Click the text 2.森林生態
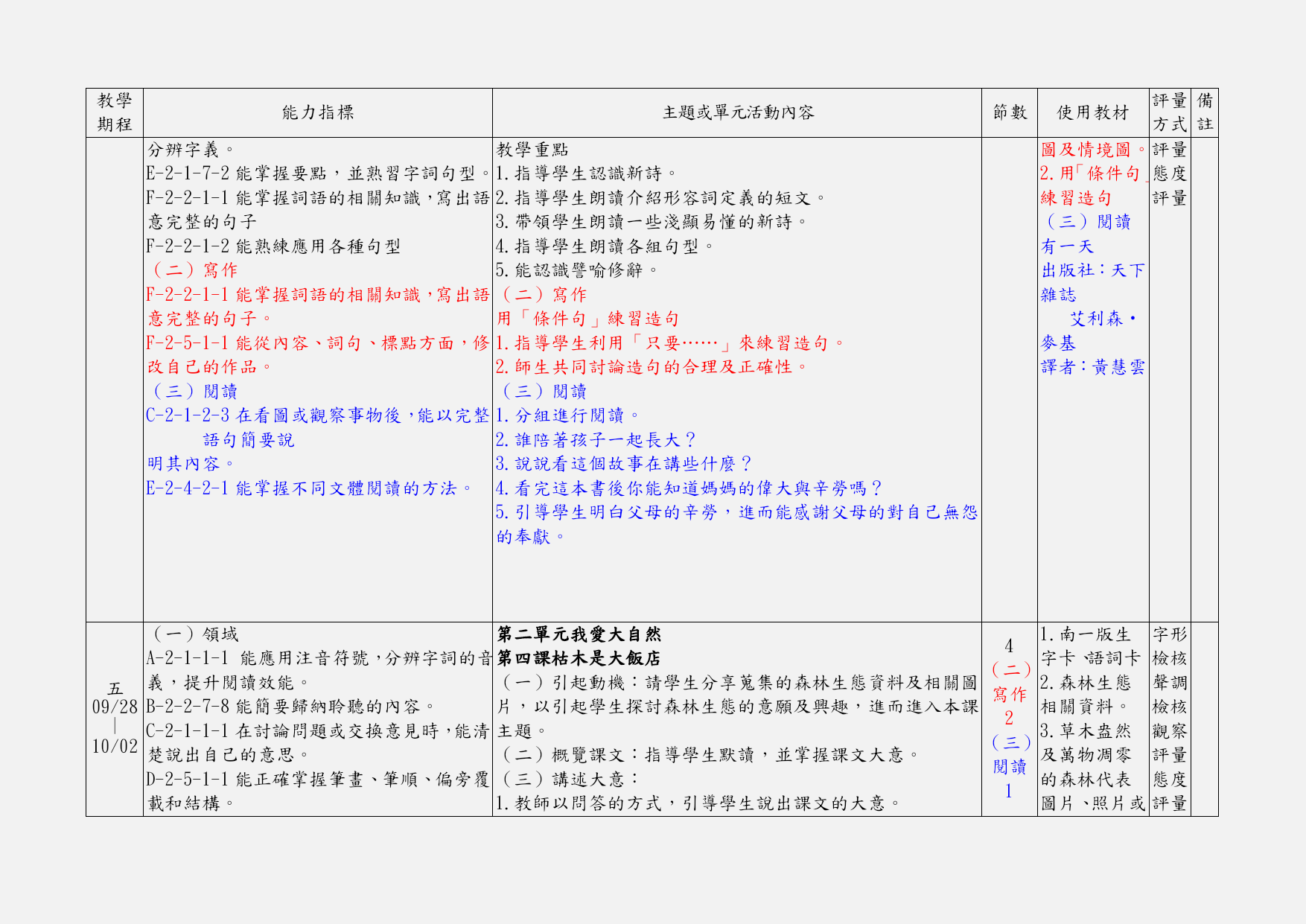1306x924 pixels. [x=1086, y=683]
